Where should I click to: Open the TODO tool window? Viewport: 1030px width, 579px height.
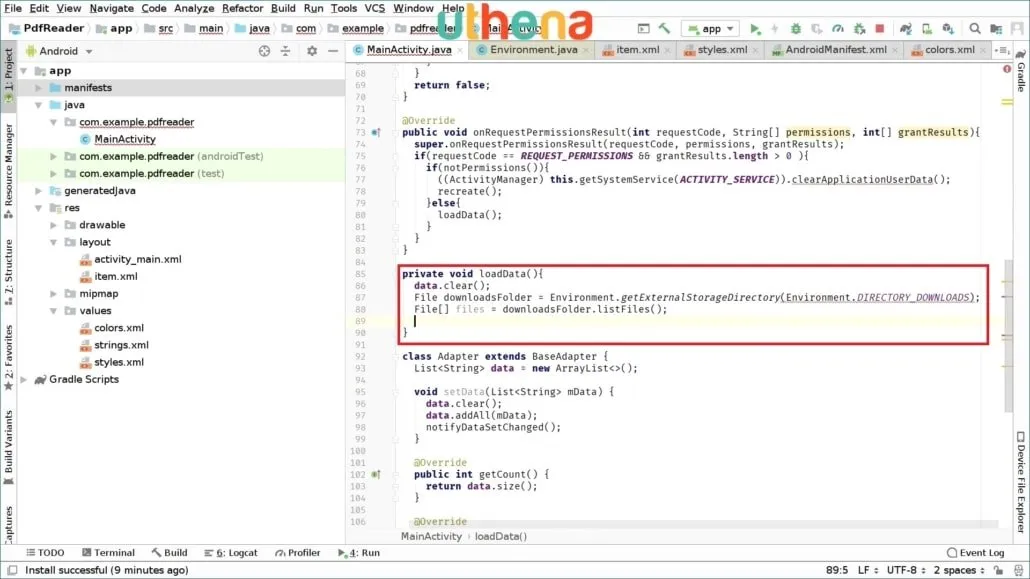[45, 553]
